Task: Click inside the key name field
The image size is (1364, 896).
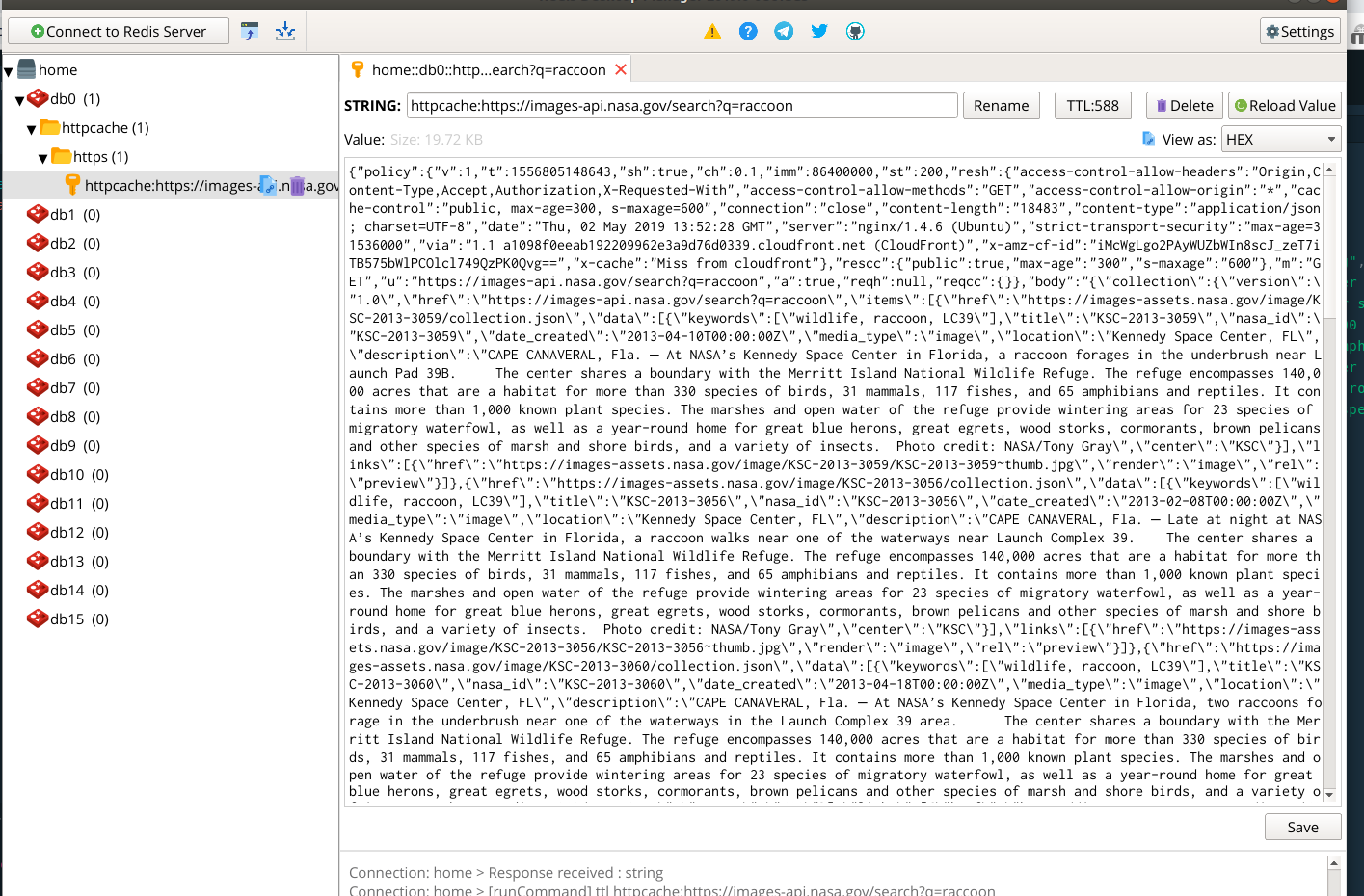Action: [682, 105]
